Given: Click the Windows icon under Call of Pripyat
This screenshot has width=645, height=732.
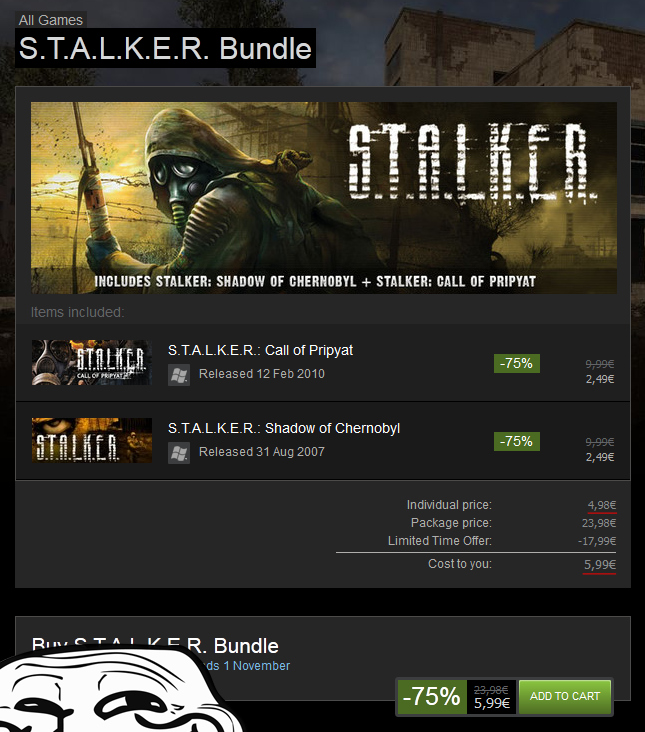Looking at the screenshot, I should pos(179,374).
